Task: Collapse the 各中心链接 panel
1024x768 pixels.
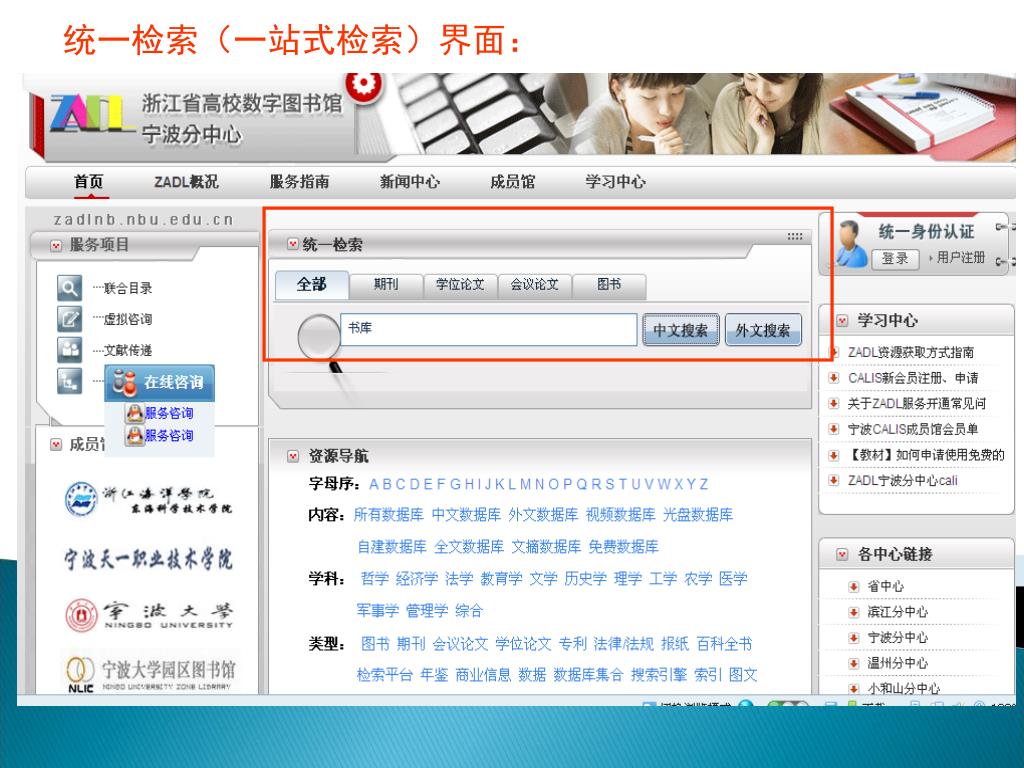Action: pyautogui.click(x=842, y=554)
